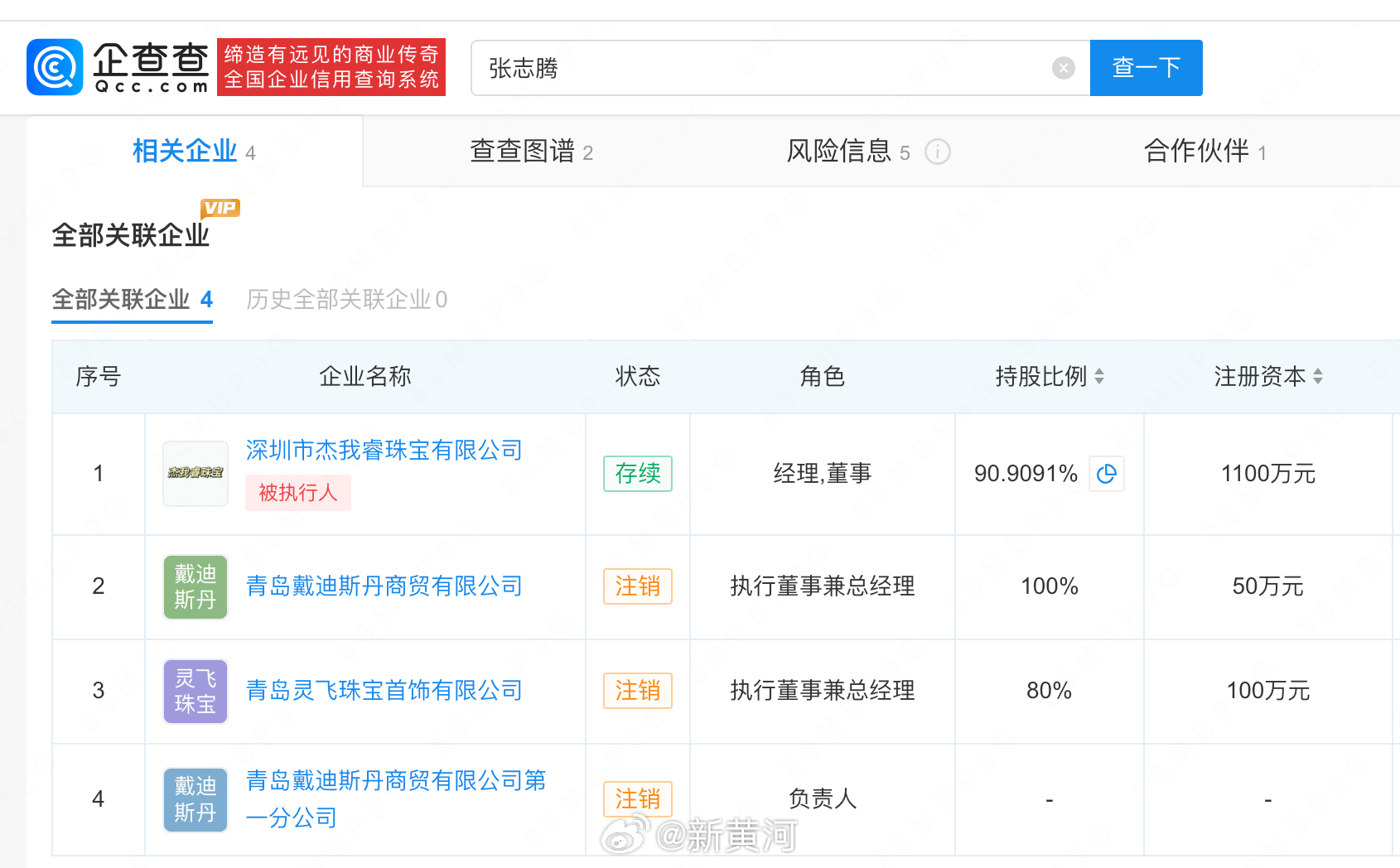Click the 查一下 search button

(x=1146, y=67)
